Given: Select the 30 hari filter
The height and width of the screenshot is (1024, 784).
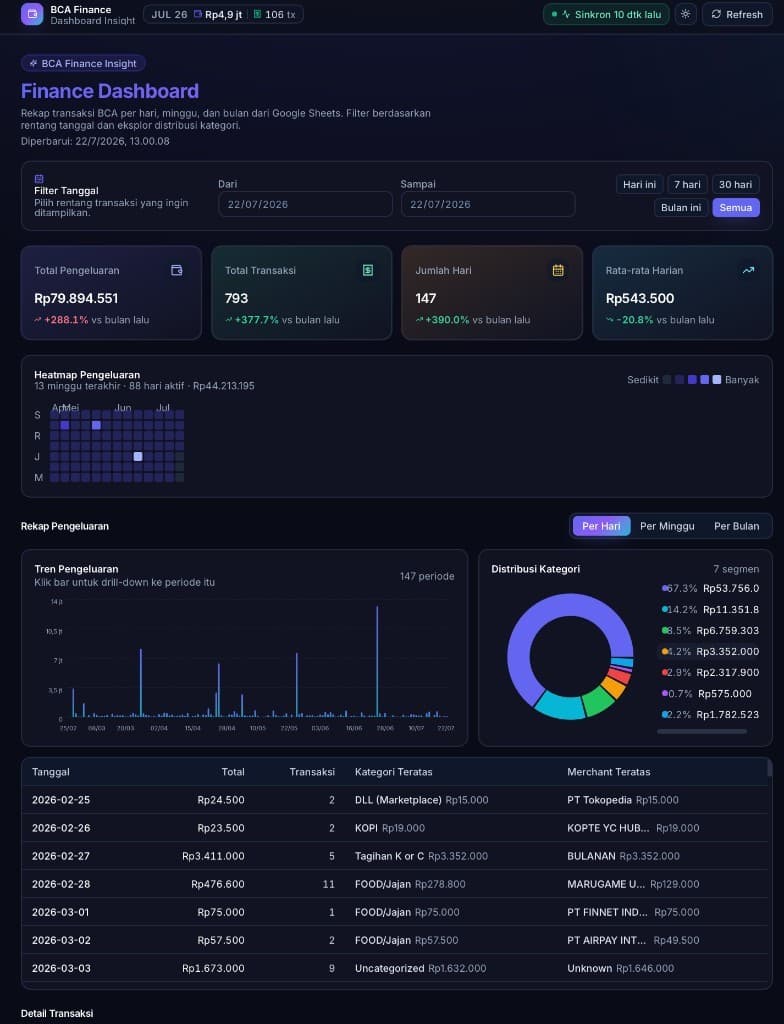Looking at the screenshot, I should [736, 184].
